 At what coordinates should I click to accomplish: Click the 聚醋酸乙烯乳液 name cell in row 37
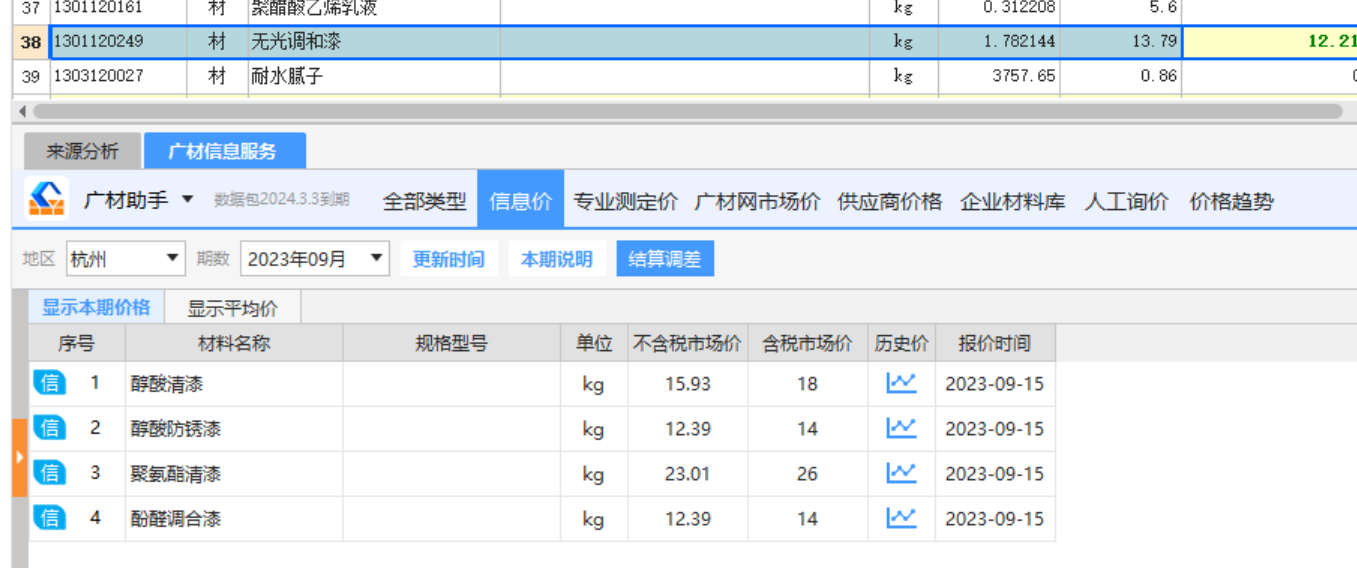click(x=374, y=11)
